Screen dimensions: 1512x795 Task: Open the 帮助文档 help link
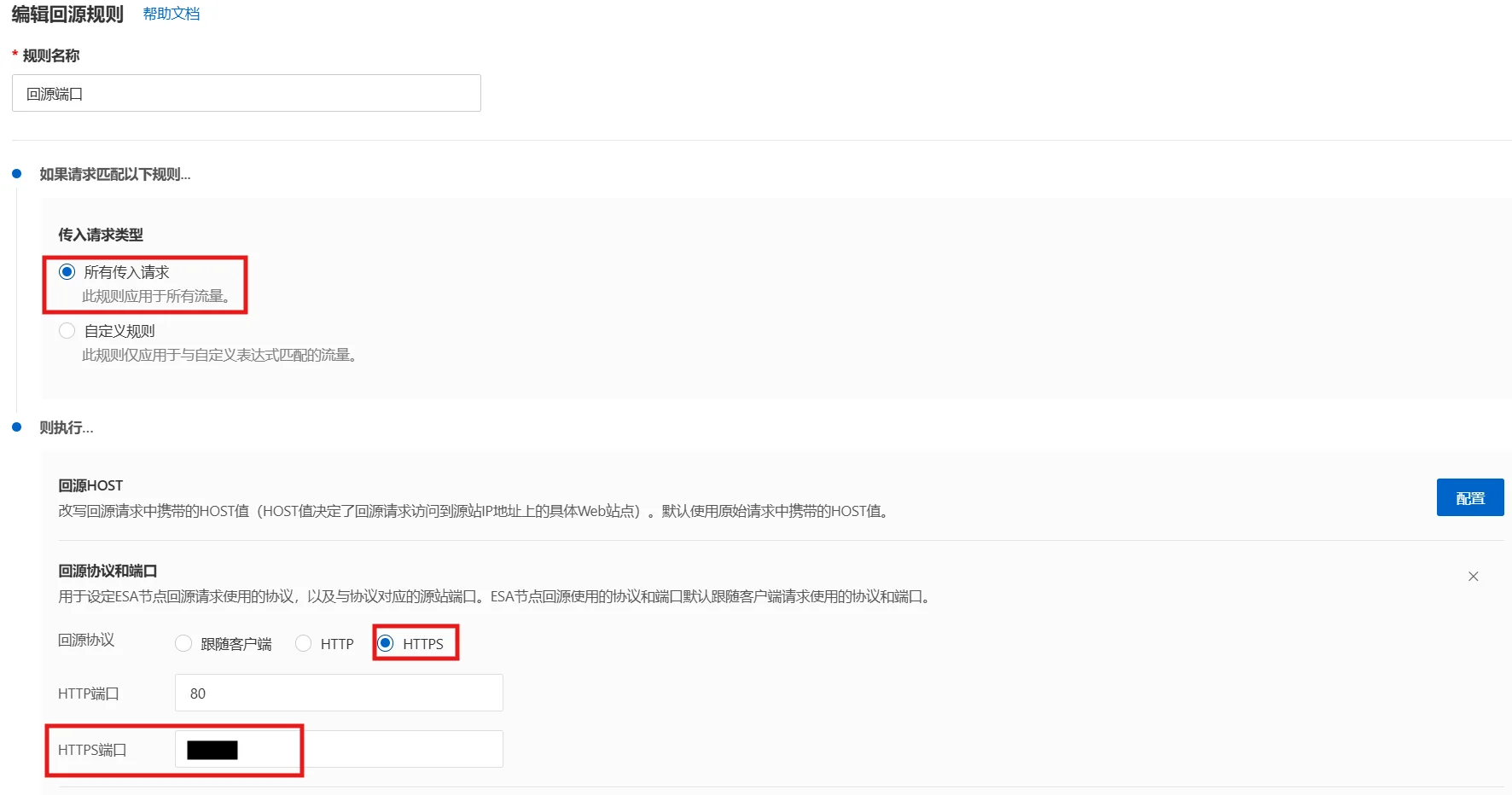tap(171, 15)
